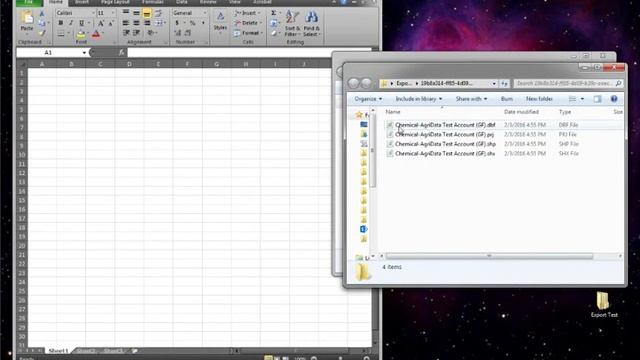640x360 pixels.
Task: Select the file ending in .dbf
Action: point(445,125)
